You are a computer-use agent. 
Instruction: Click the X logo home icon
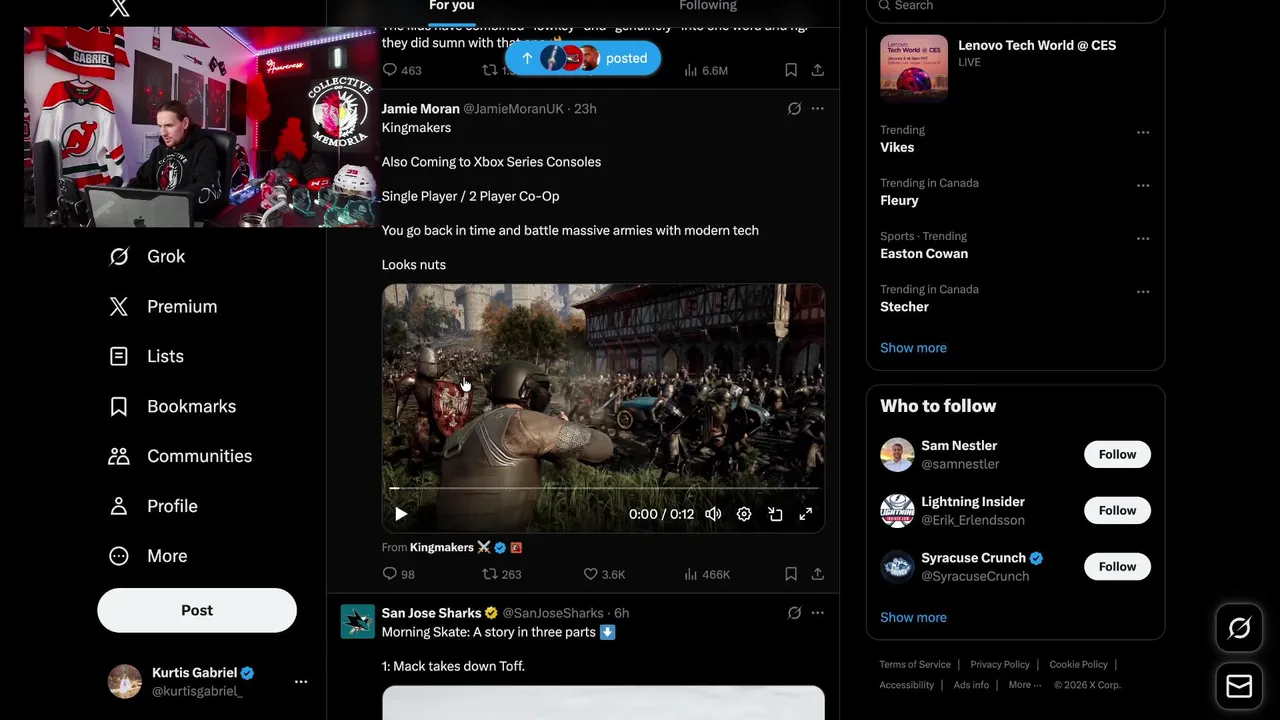(x=119, y=8)
